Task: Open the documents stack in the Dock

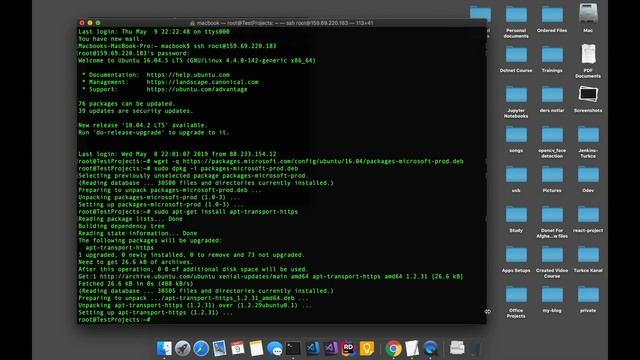Action: [x=457, y=348]
